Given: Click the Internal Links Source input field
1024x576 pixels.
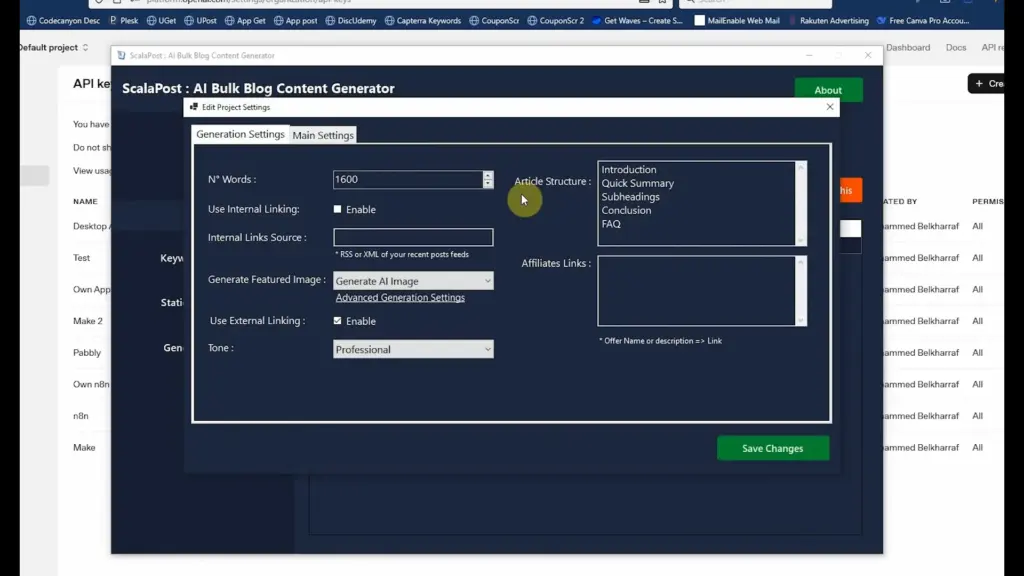Looking at the screenshot, I should click(x=413, y=237).
